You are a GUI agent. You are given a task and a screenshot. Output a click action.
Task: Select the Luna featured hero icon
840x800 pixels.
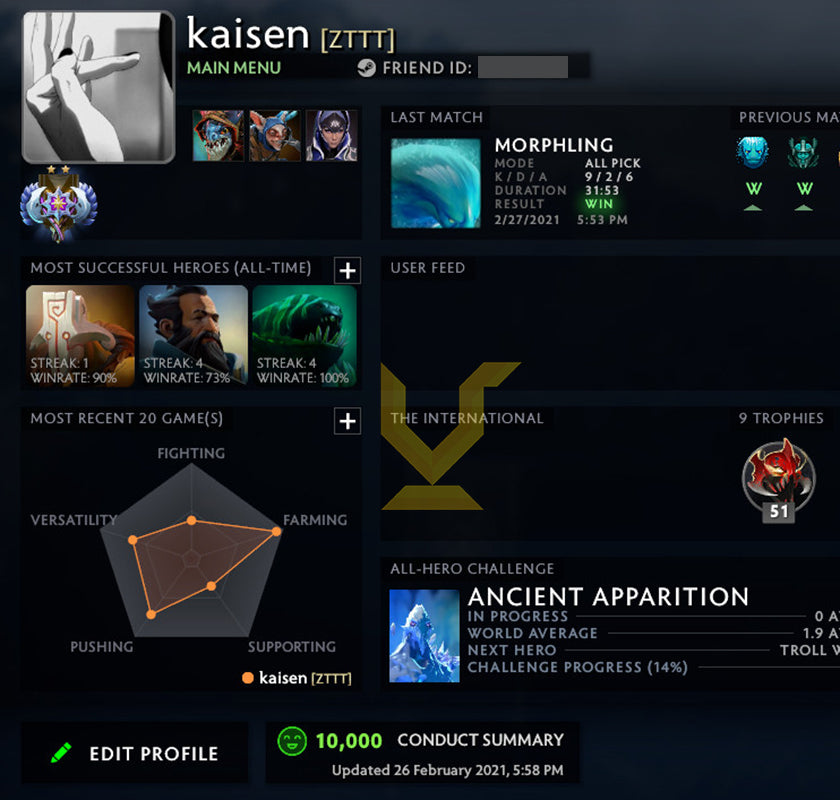point(332,136)
